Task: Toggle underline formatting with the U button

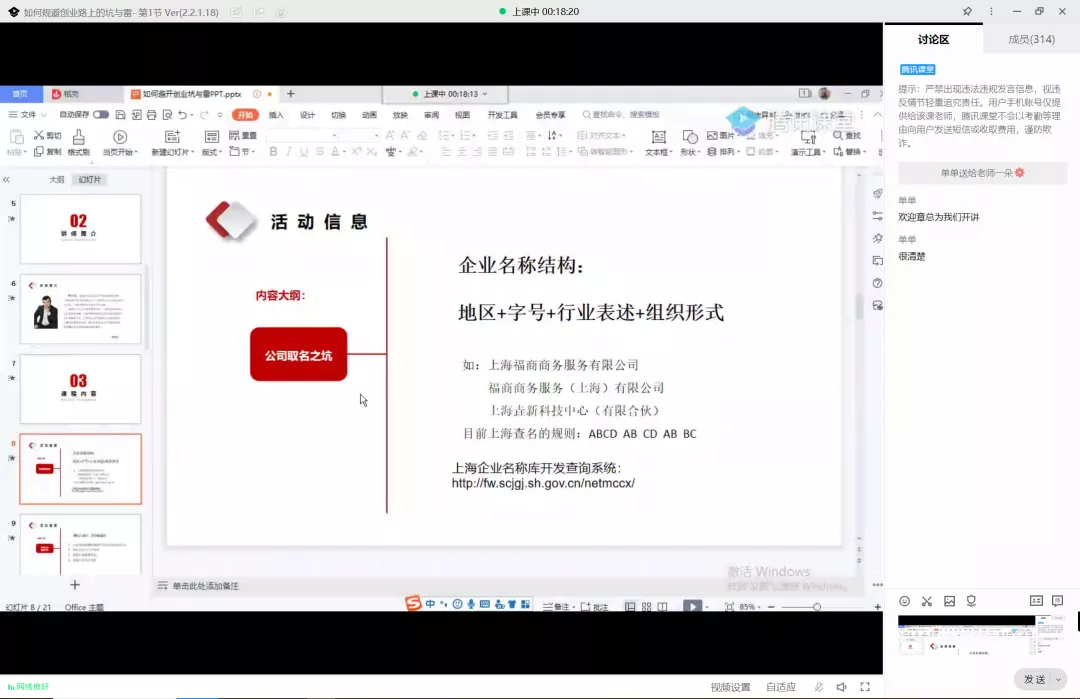Action: click(304, 152)
